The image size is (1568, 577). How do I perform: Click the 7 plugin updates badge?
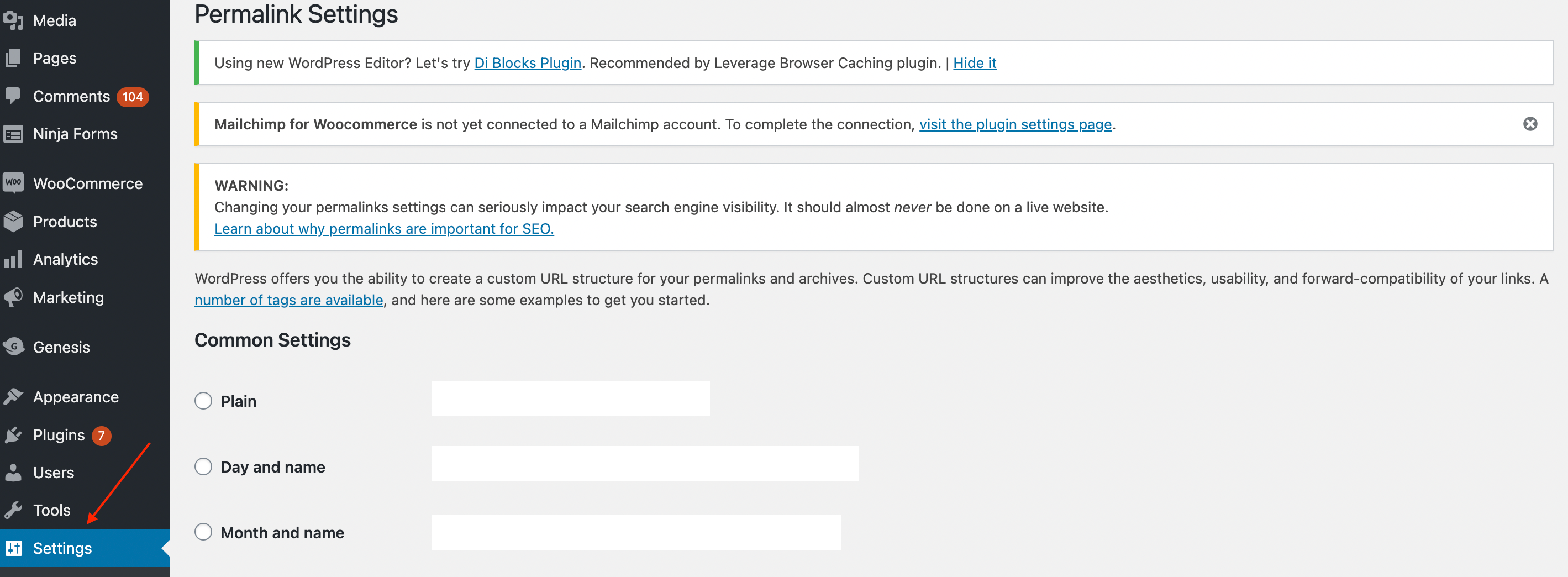[x=102, y=436]
